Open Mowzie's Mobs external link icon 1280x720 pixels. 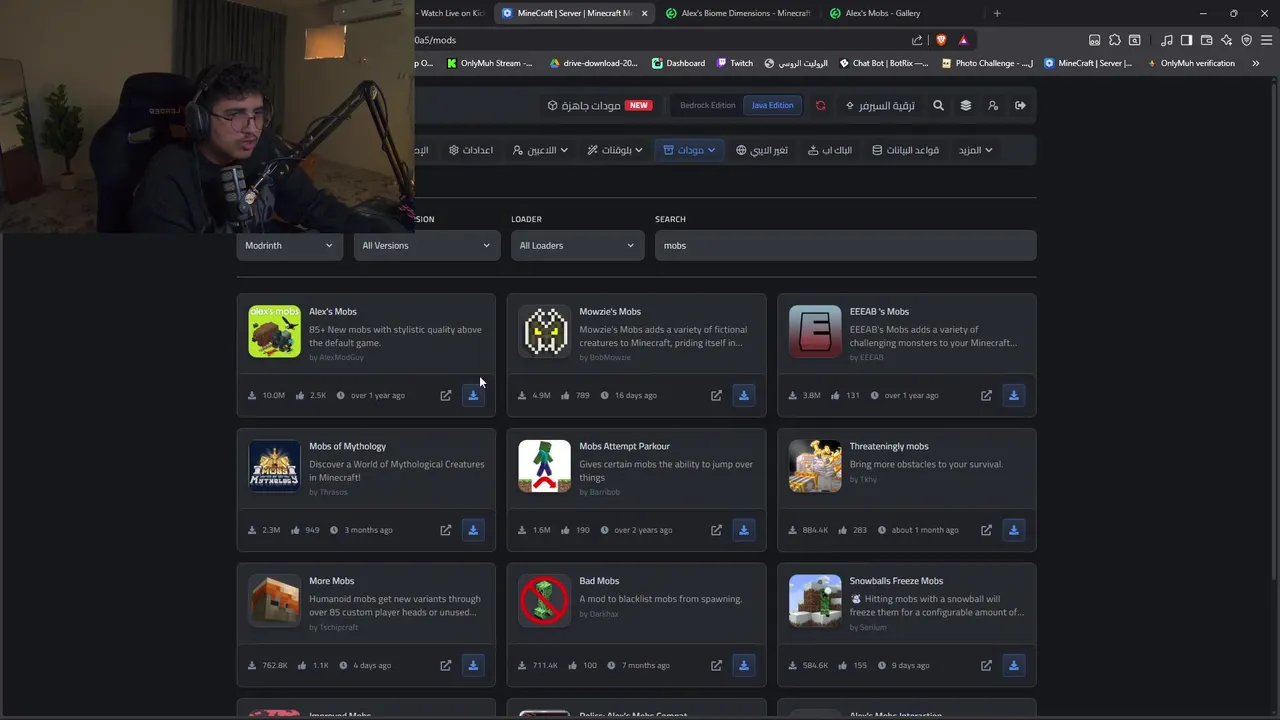(716, 395)
